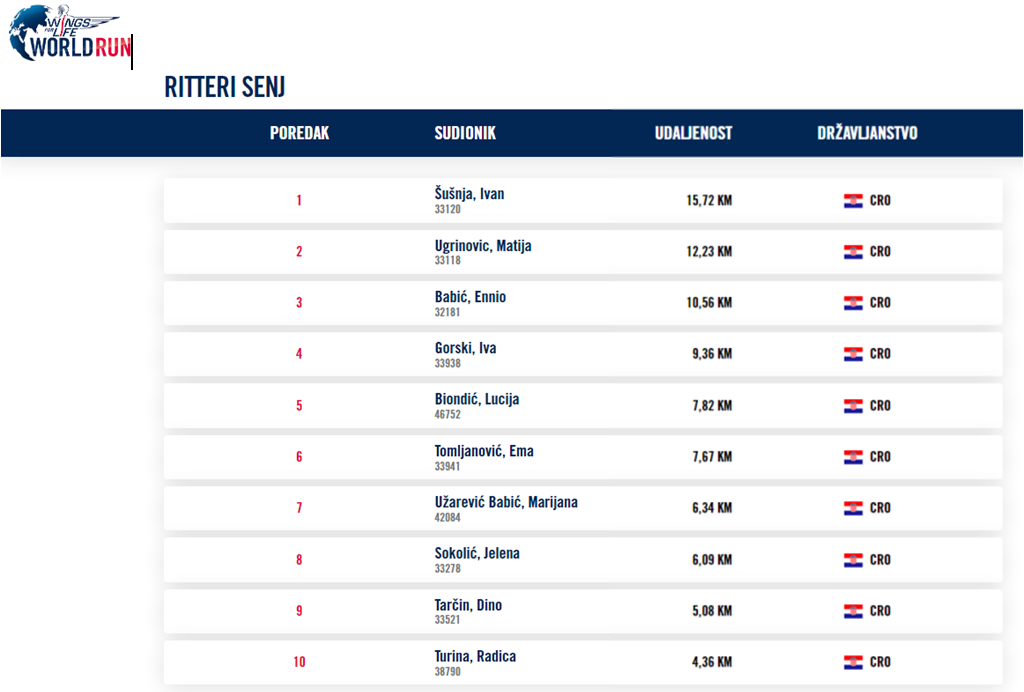
Task: Click the UDALJENOST column header
Action: (693, 133)
